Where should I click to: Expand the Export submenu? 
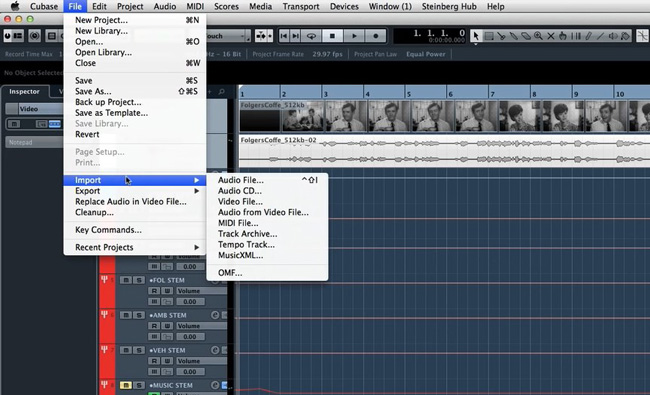pyautogui.click(x=135, y=191)
